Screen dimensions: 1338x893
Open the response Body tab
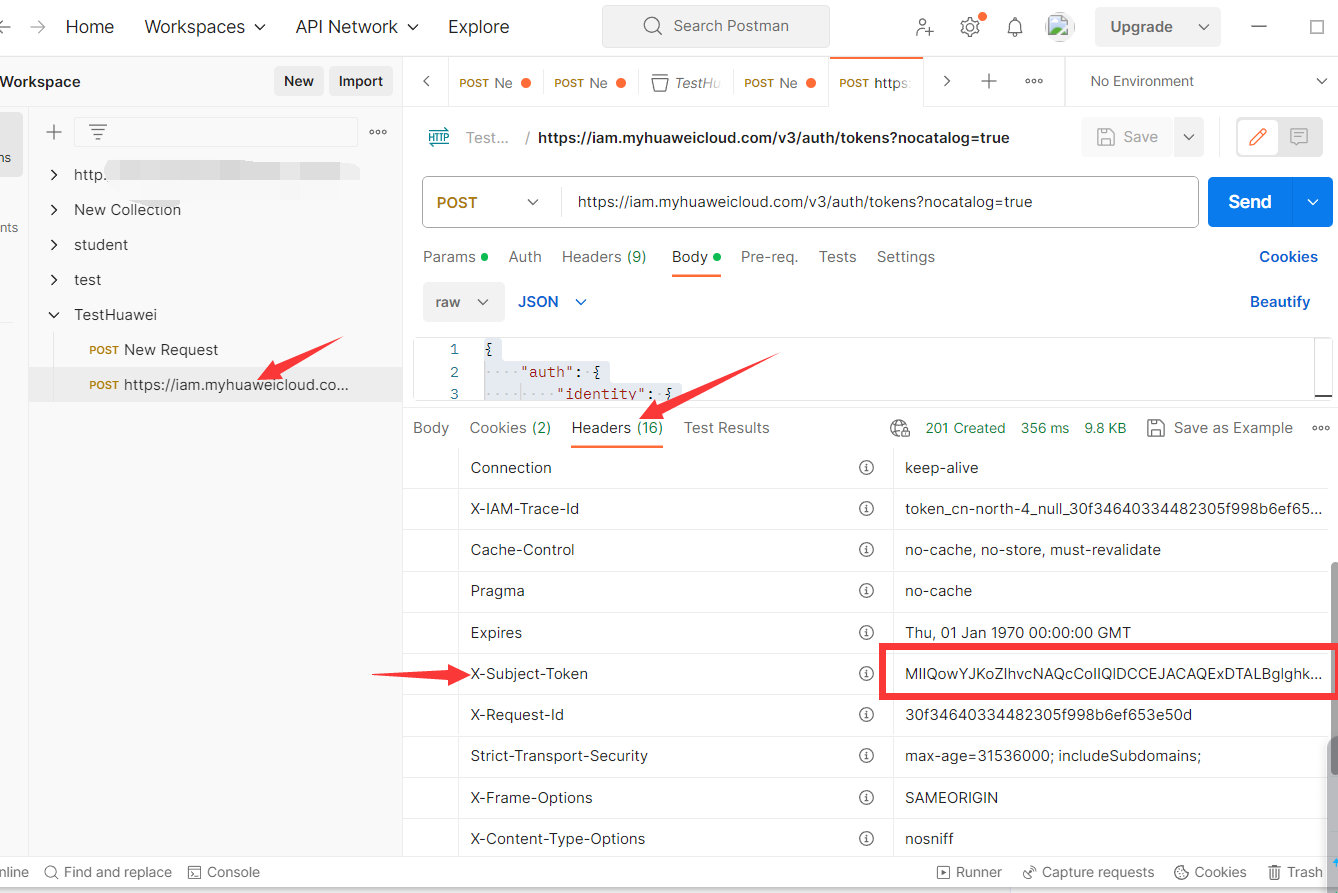431,428
